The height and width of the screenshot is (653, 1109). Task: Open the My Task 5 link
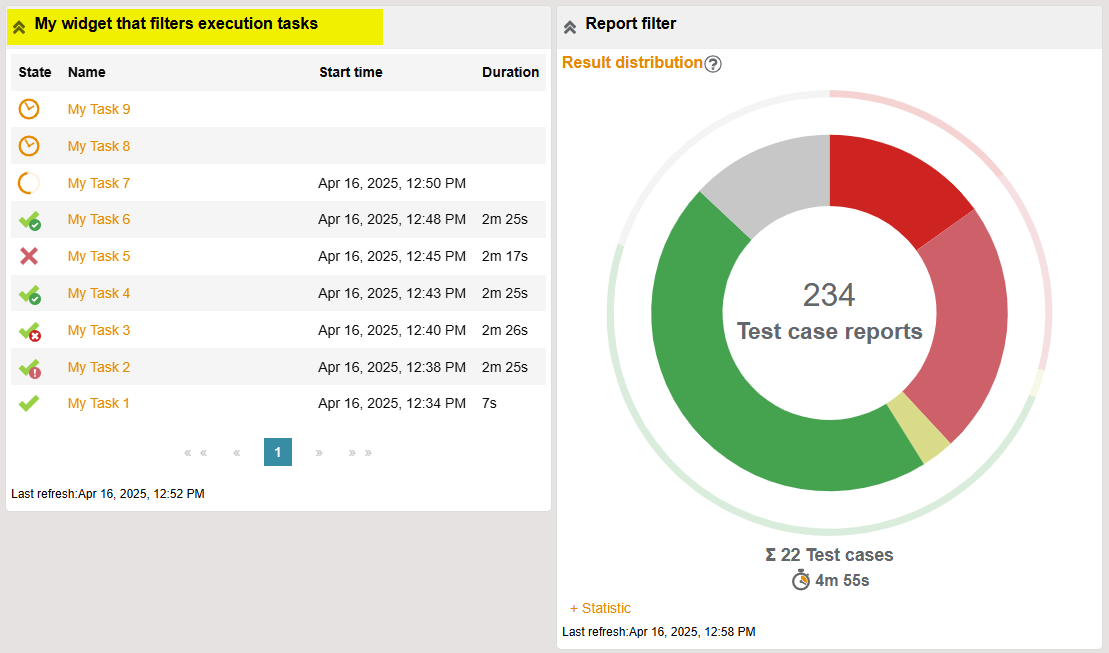coord(98,256)
